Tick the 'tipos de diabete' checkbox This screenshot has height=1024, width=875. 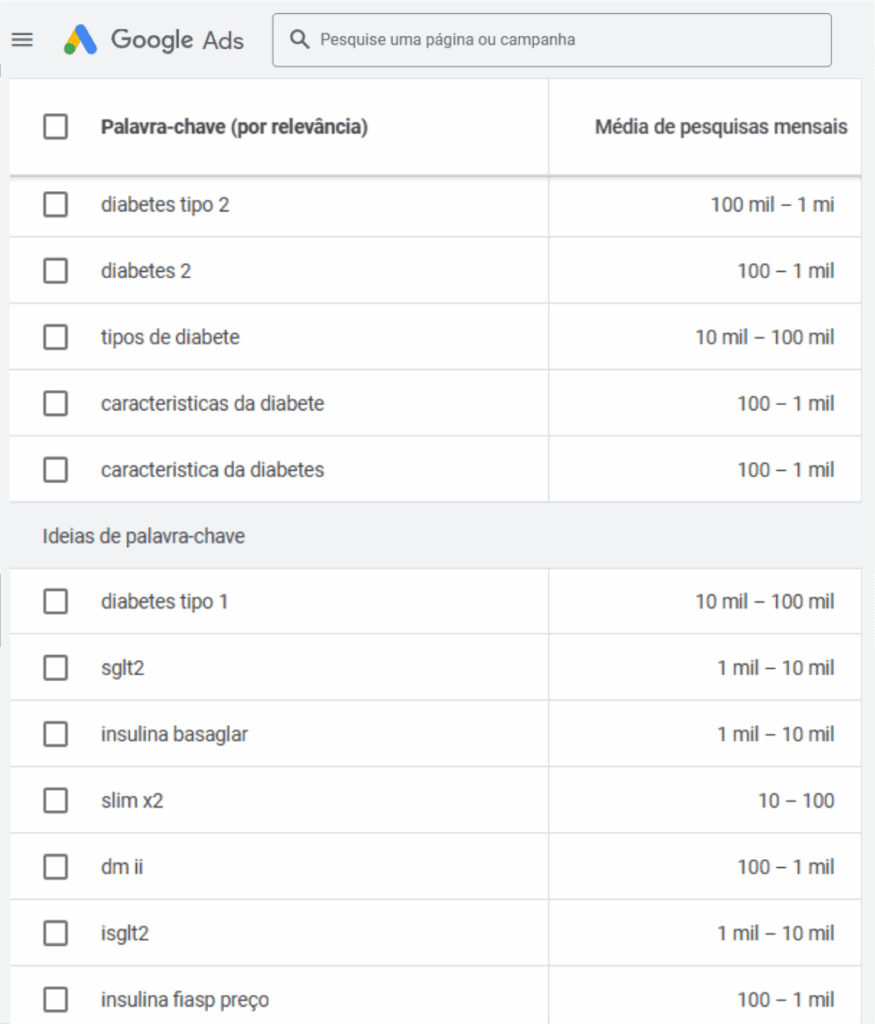[56, 337]
